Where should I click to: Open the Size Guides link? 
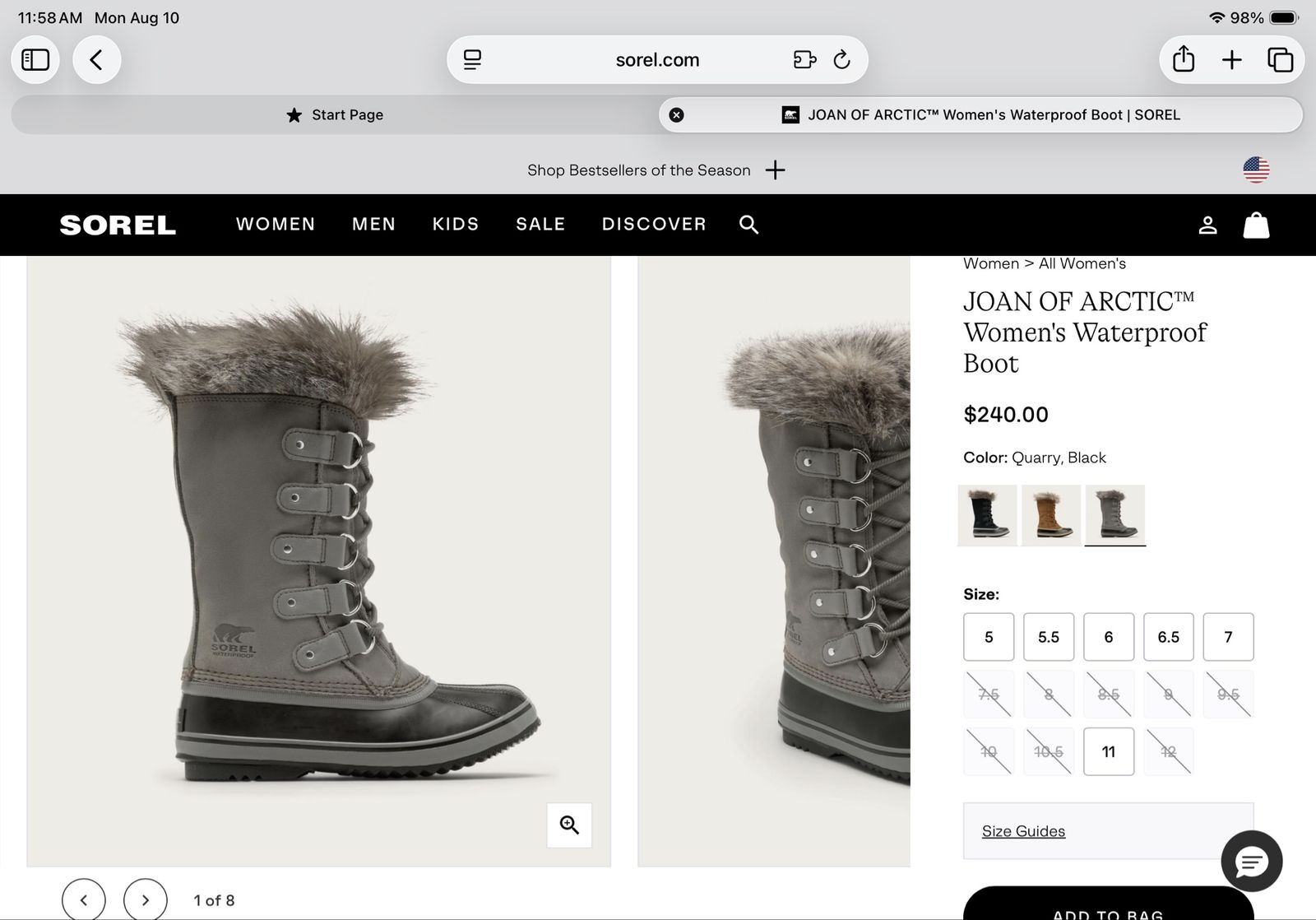click(x=1023, y=831)
